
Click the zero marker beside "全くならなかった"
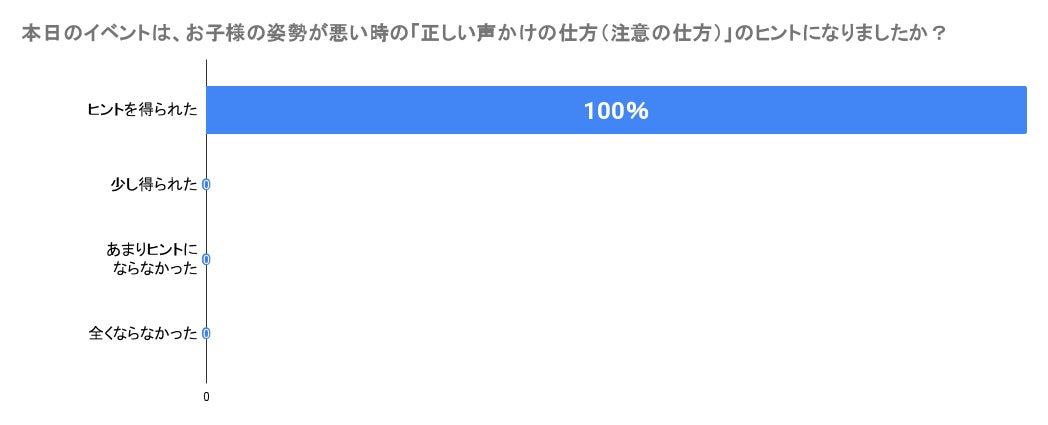pyautogui.click(x=206, y=333)
